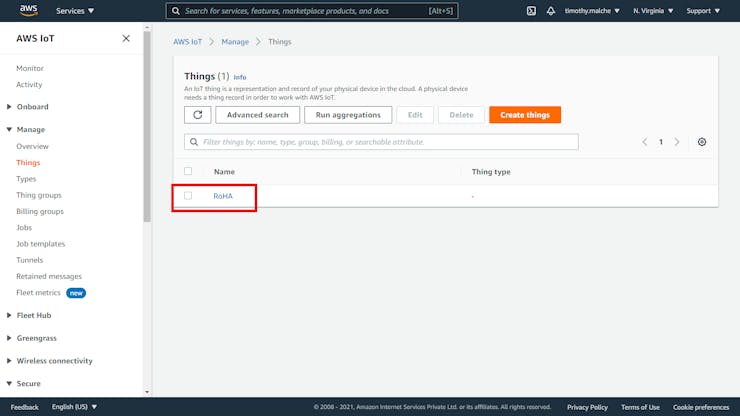This screenshot has width=740, height=416.
Task: Change language via English (US) dropdown
Action: [74, 407]
